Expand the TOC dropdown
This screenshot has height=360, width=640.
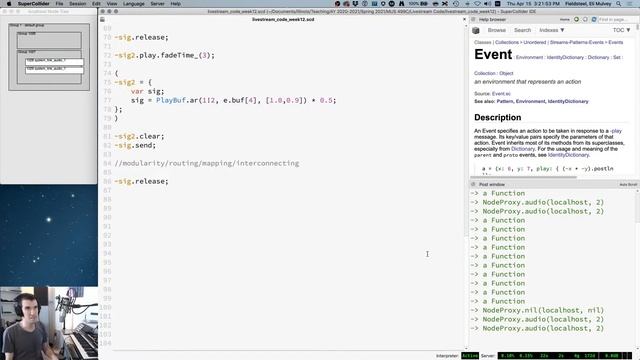(622, 30)
